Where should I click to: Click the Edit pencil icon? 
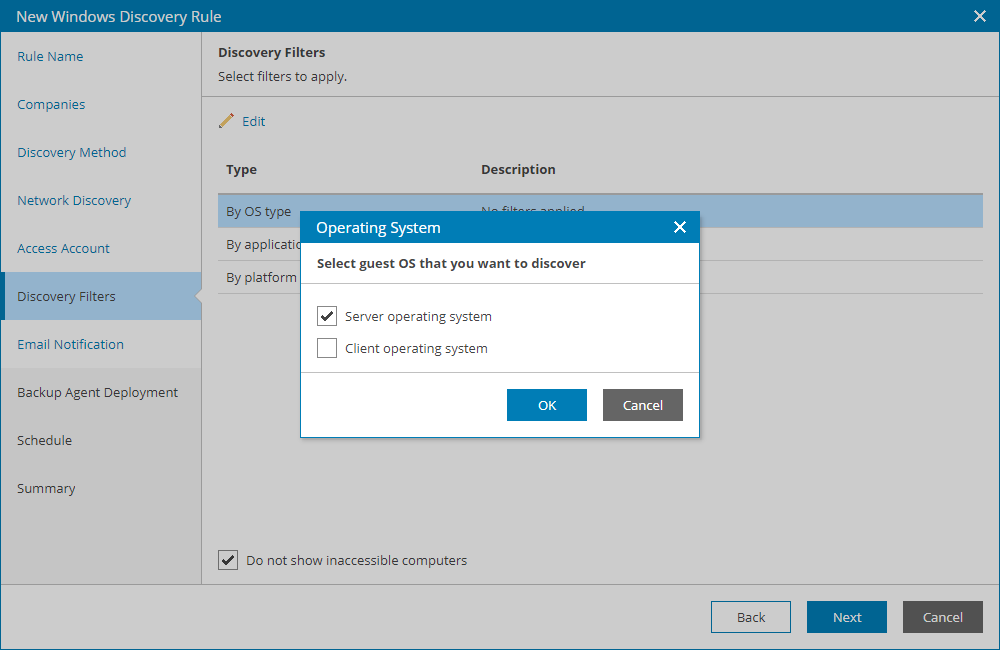227,119
